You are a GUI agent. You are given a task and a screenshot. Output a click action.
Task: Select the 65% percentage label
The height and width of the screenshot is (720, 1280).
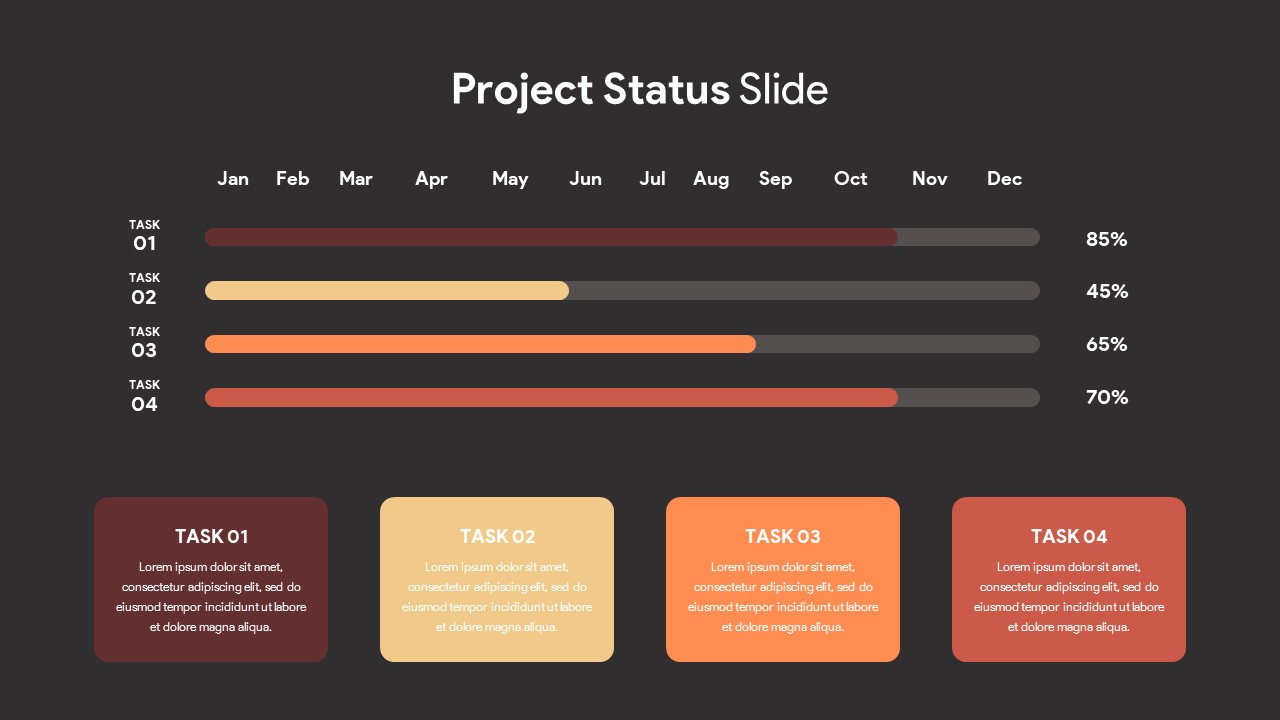coord(1107,344)
